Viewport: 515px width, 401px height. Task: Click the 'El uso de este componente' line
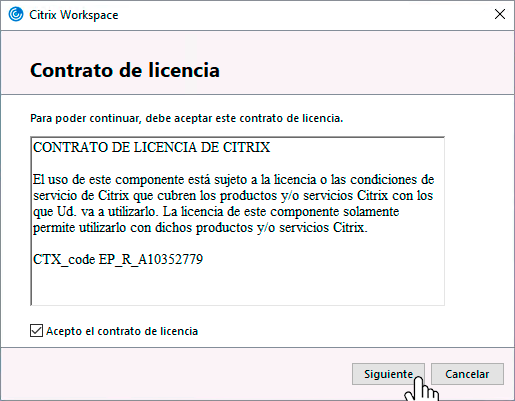tap(233, 180)
